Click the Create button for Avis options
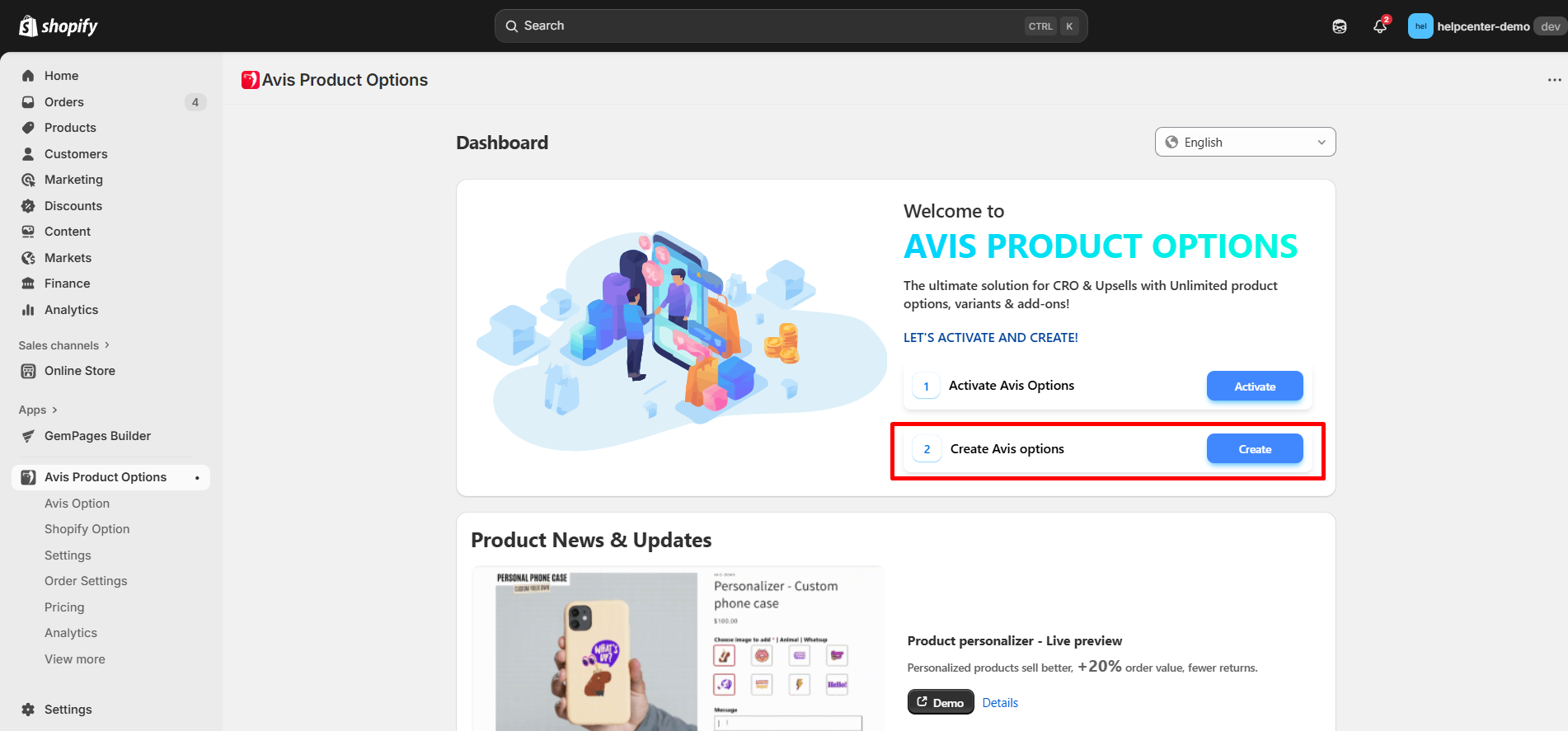This screenshot has width=1568, height=731. pos(1254,449)
